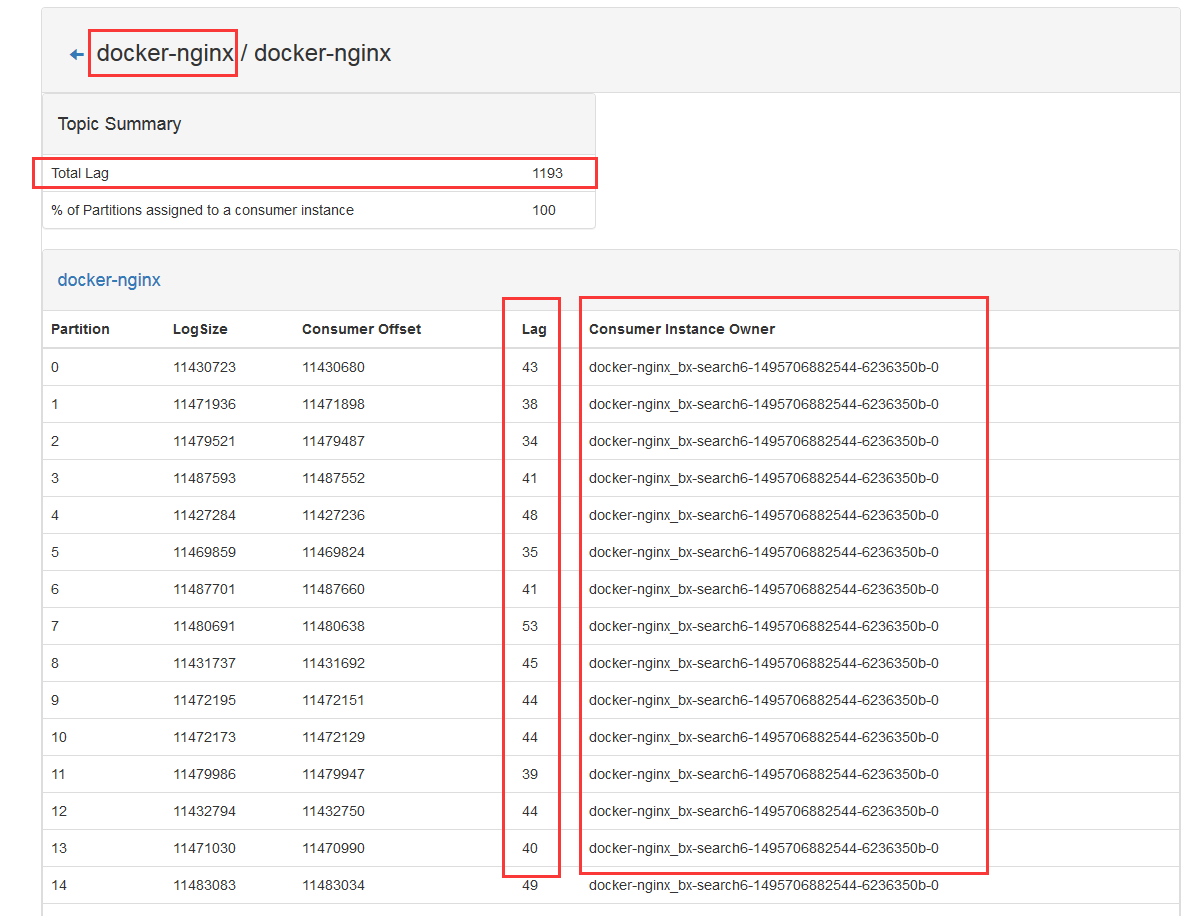This screenshot has height=916, width=1195.
Task: Select LogSize 11483083
Action: pyautogui.click(x=204, y=886)
